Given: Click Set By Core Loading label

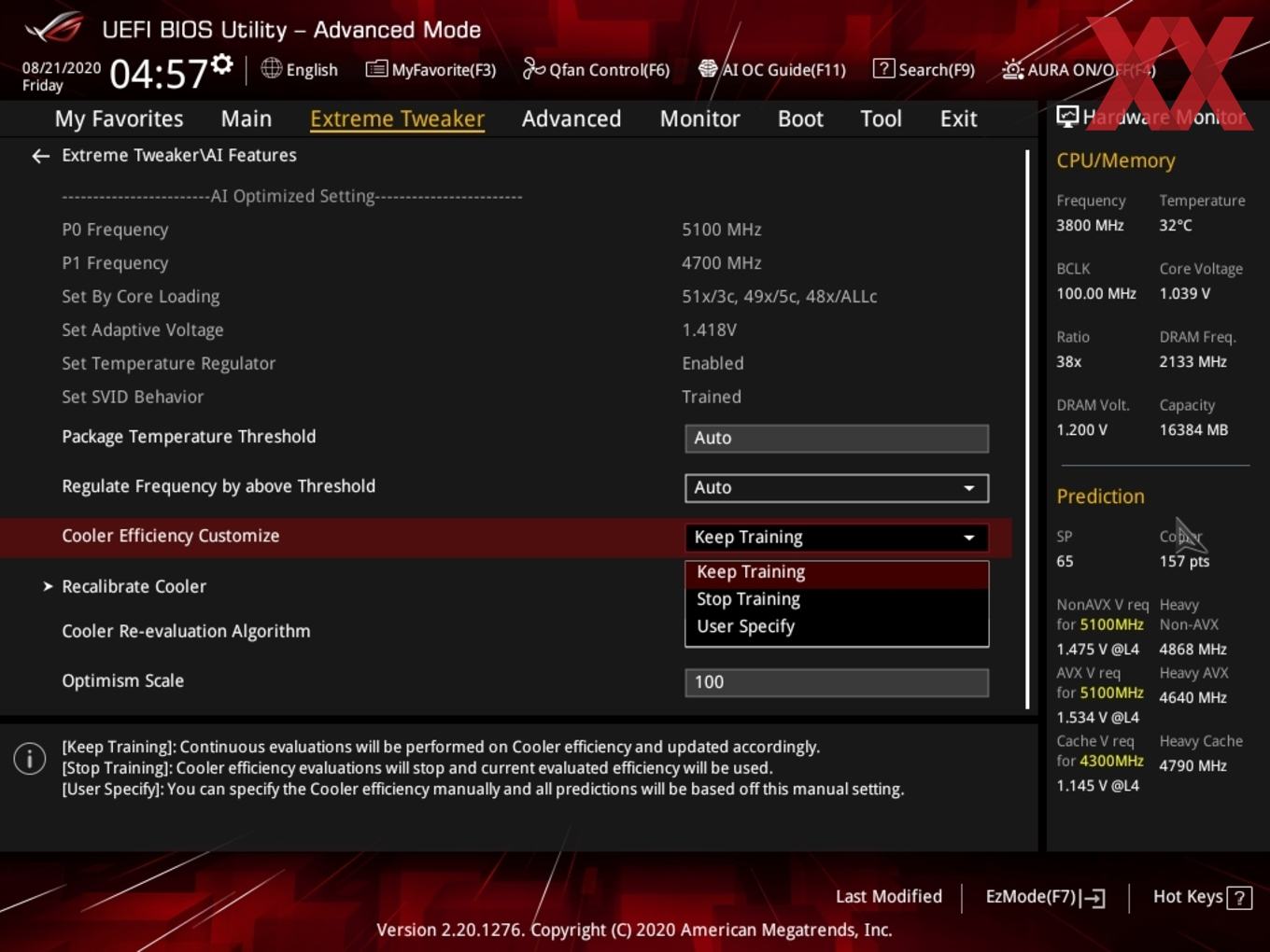Looking at the screenshot, I should pyautogui.click(x=140, y=297).
